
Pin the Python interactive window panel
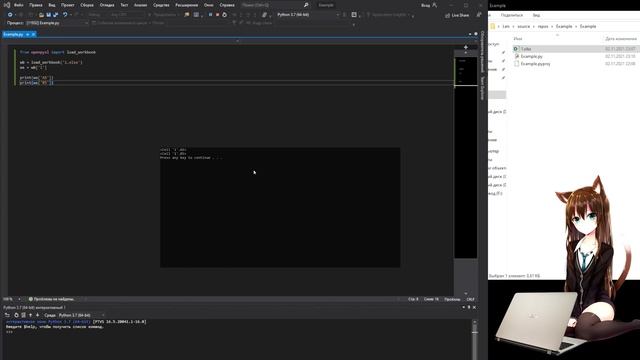(x=469, y=307)
